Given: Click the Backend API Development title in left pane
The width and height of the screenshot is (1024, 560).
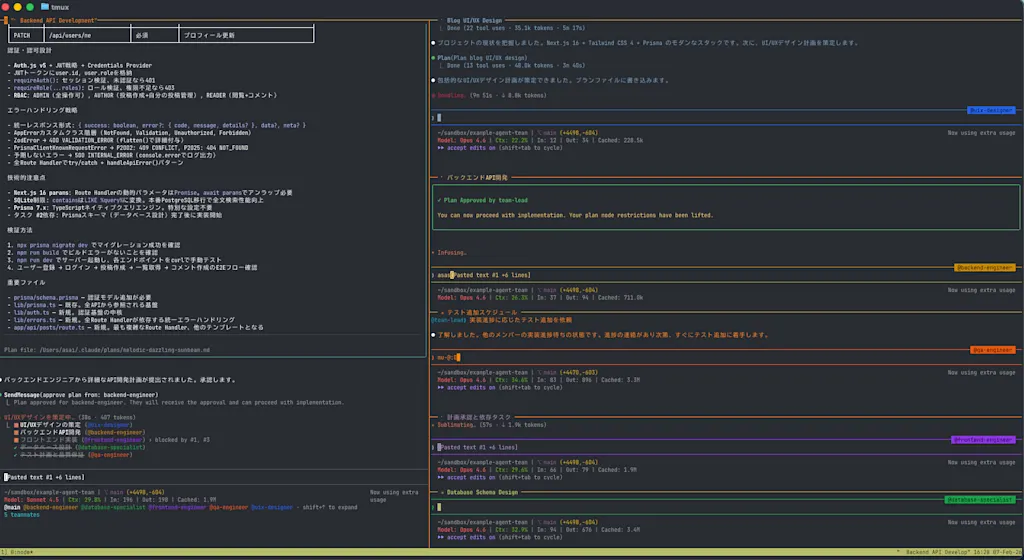Looking at the screenshot, I should [x=57, y=21].
